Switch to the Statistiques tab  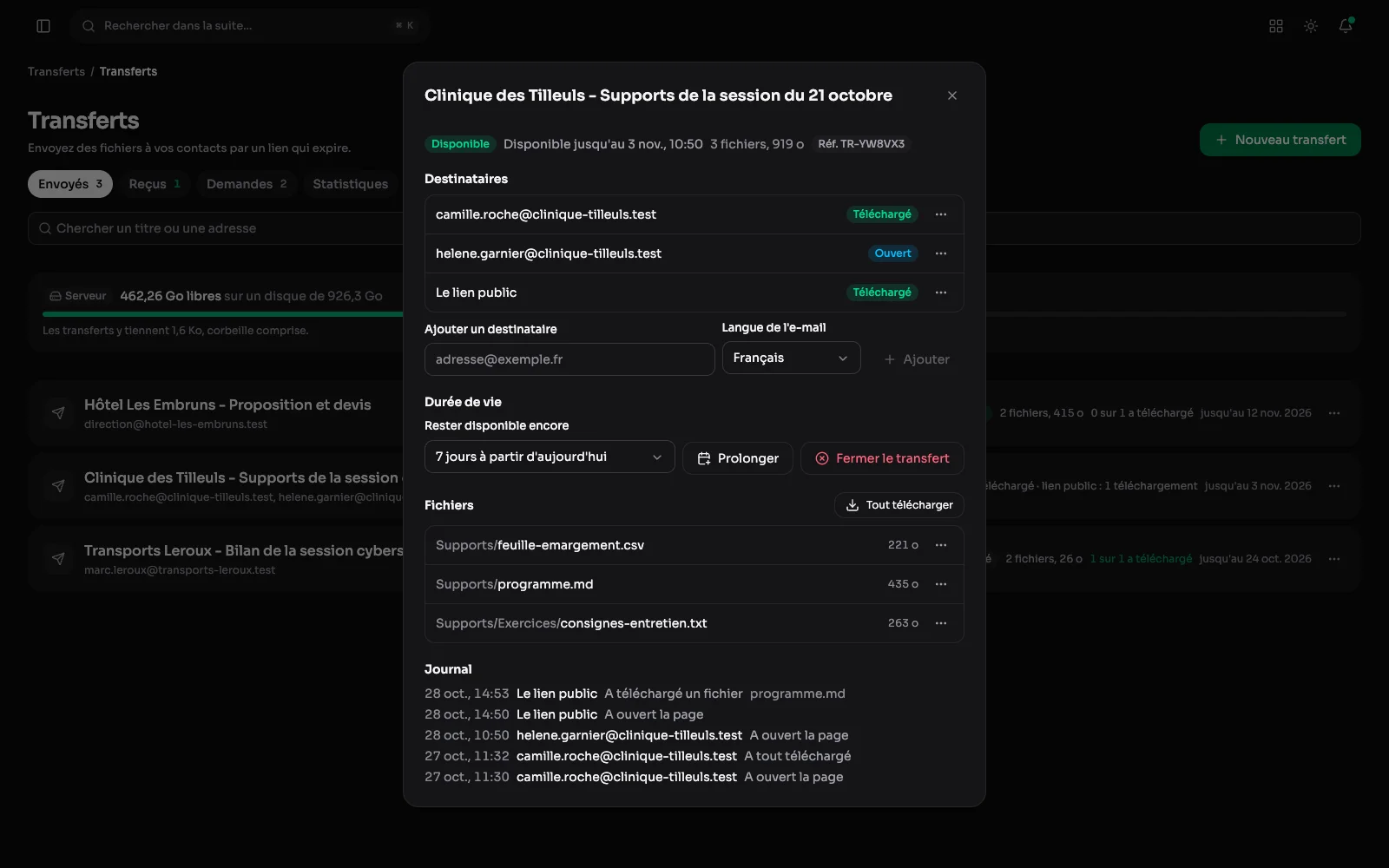[x=350, y=184]
